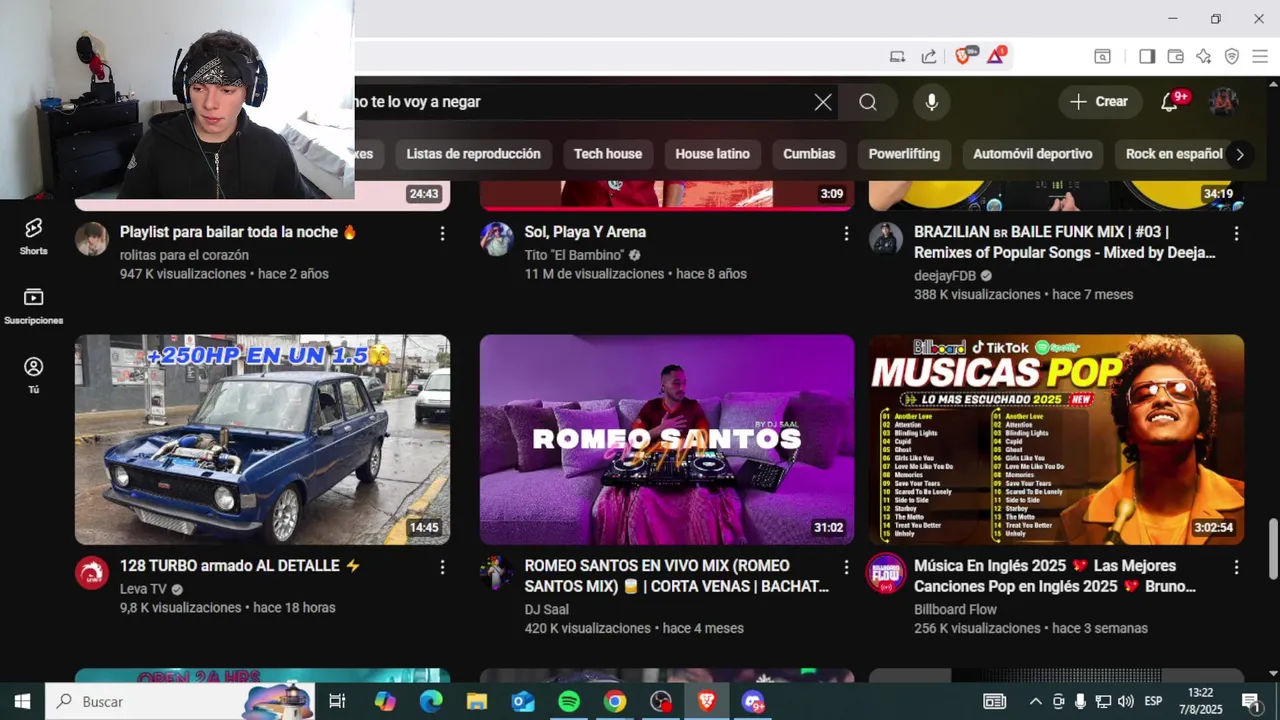Open options for Playlist para bailar video

click(x=442, y=233)
